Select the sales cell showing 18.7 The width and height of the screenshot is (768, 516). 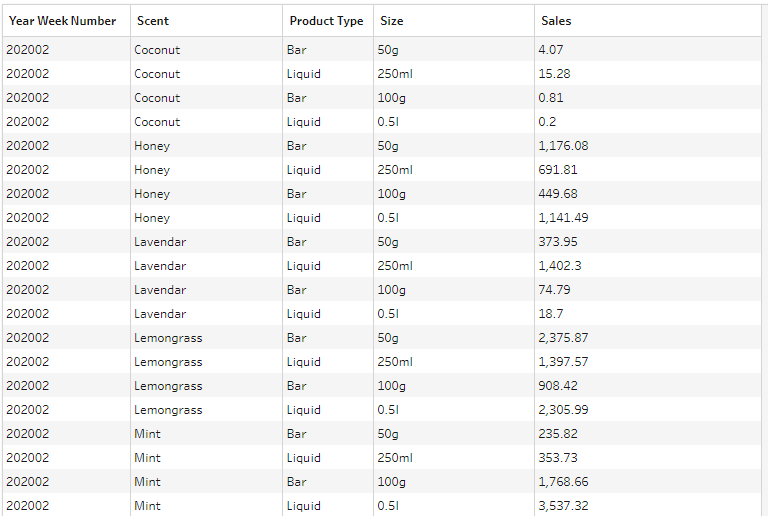(551, 314)
